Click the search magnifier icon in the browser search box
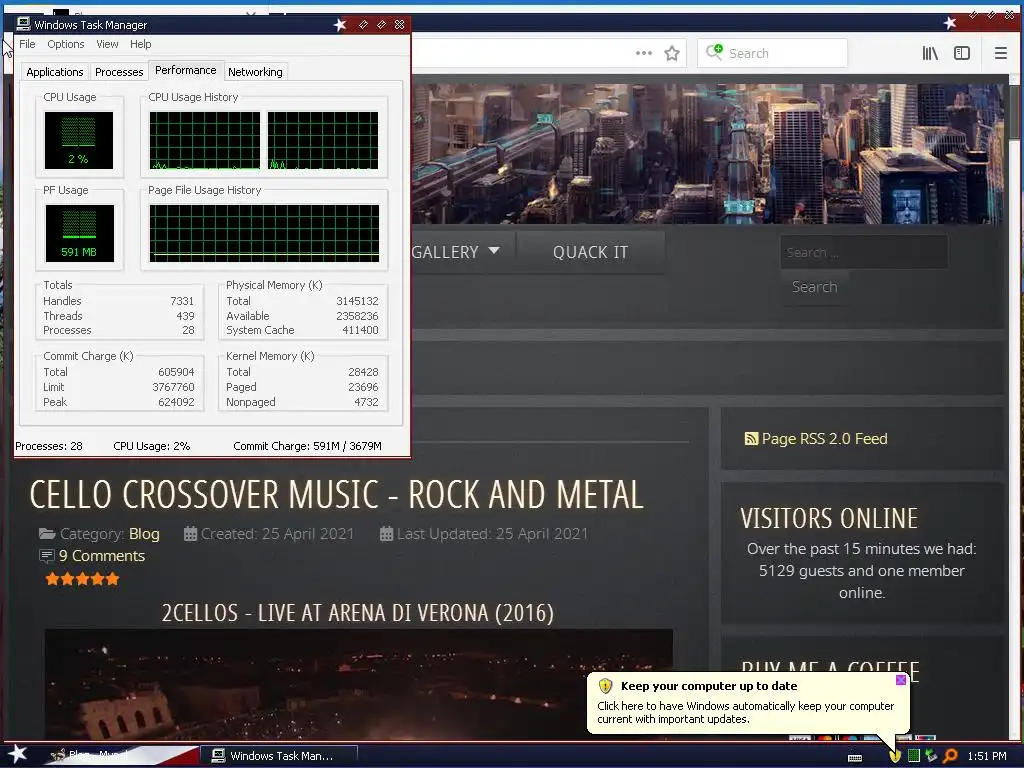 pyautogui.click(x=714, y=52)
